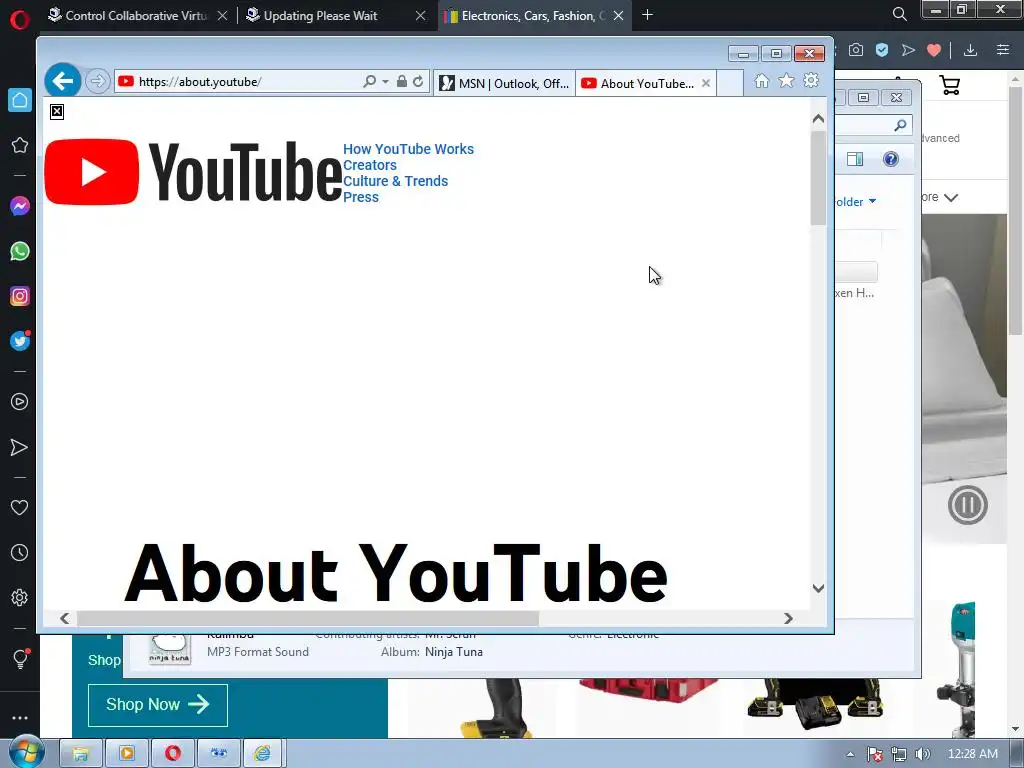Viewport: 1024px width, 768px height.
Task: Click the broken image placeholder icon
Action: (x=57, y=112)
